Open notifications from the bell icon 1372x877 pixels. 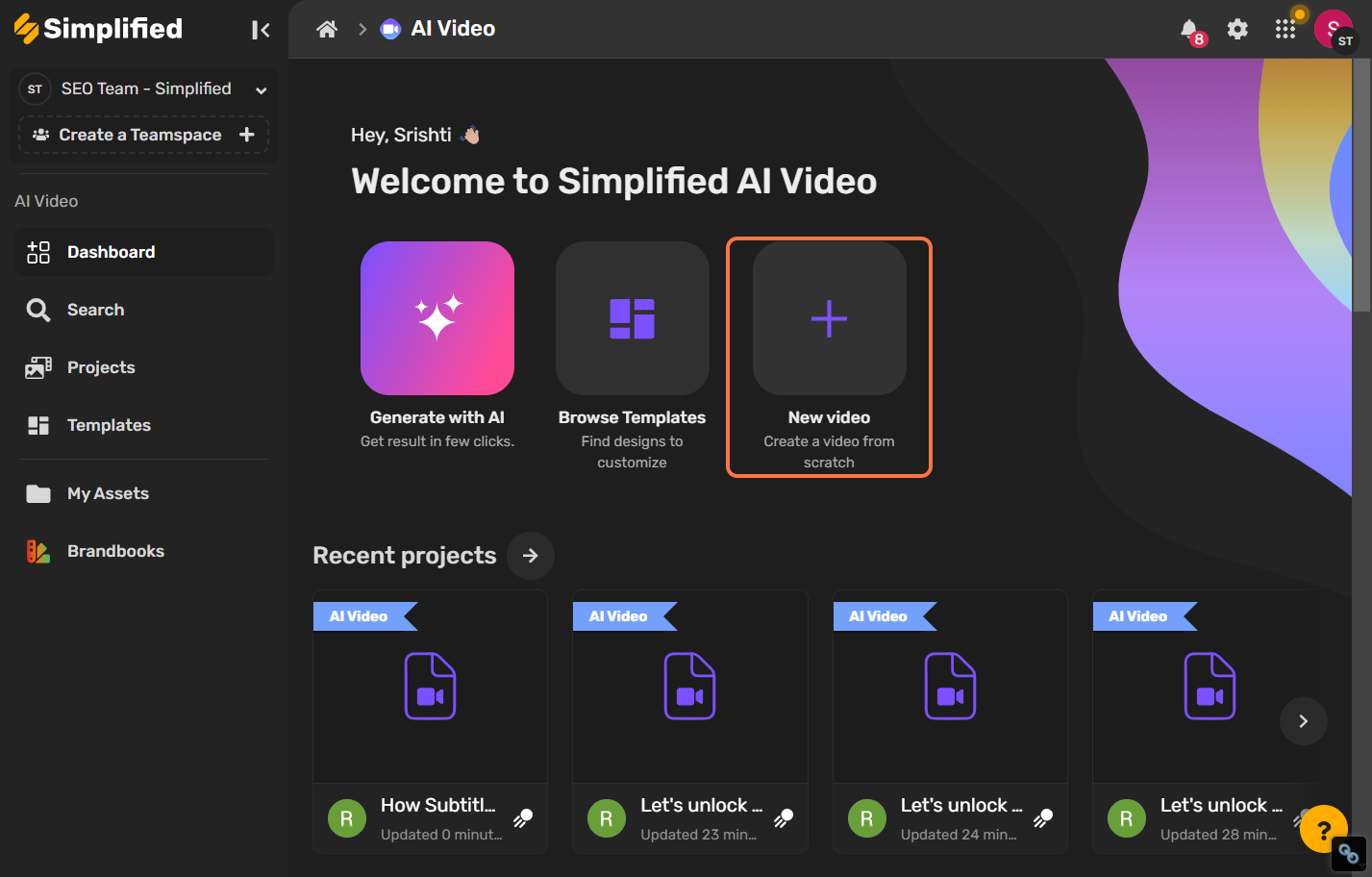click(1189, 28)
